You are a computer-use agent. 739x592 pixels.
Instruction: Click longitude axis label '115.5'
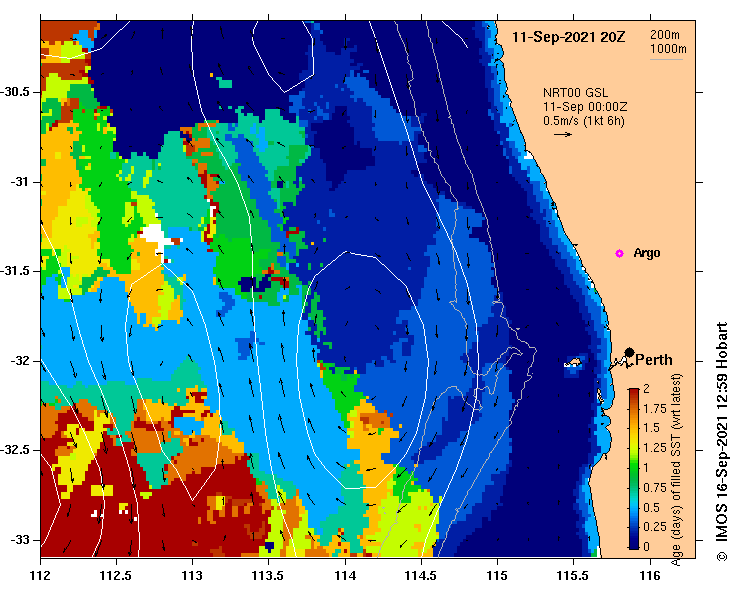(x=574, y=576)
